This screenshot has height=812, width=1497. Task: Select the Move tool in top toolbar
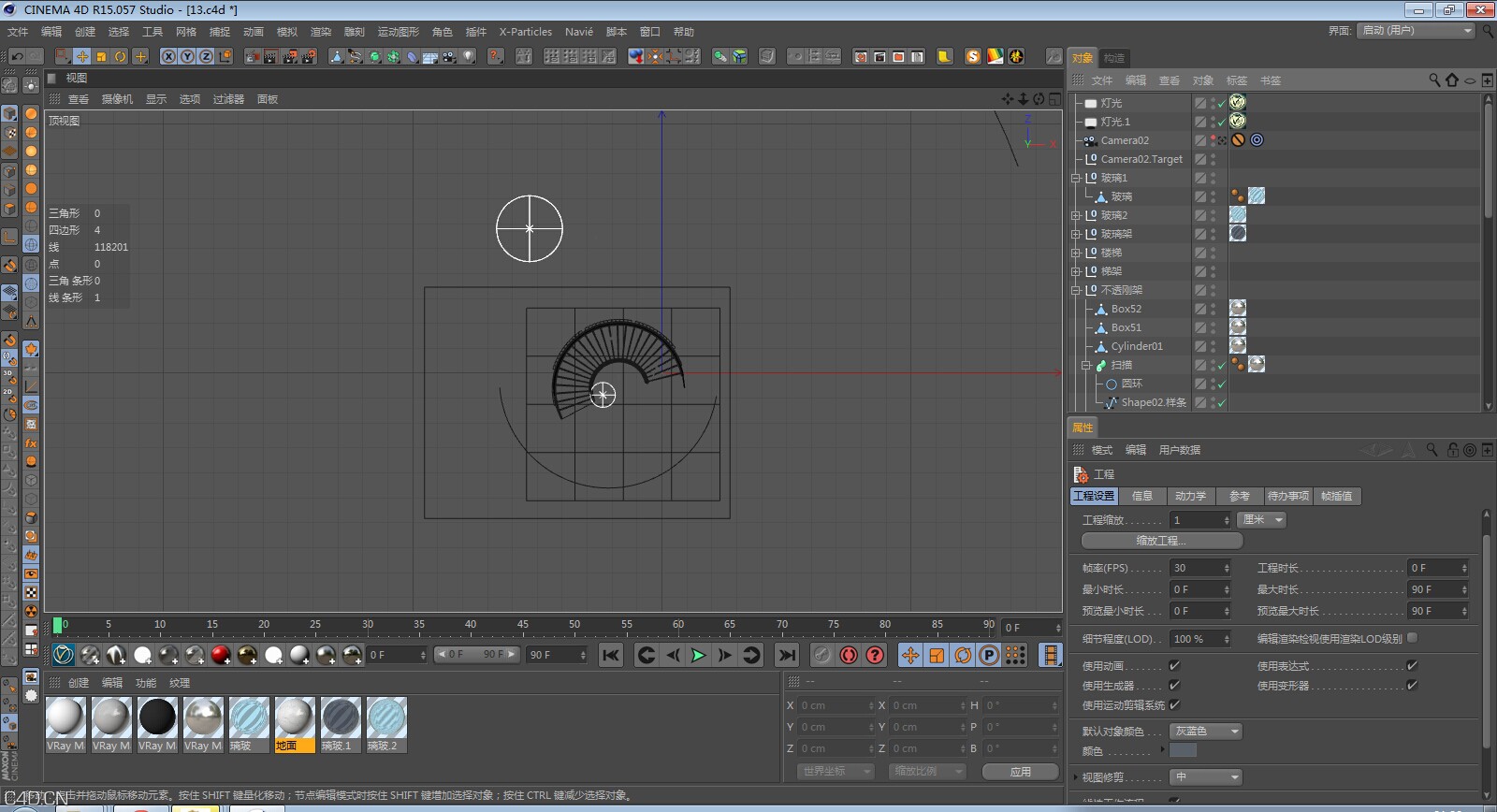click(82, 56)
